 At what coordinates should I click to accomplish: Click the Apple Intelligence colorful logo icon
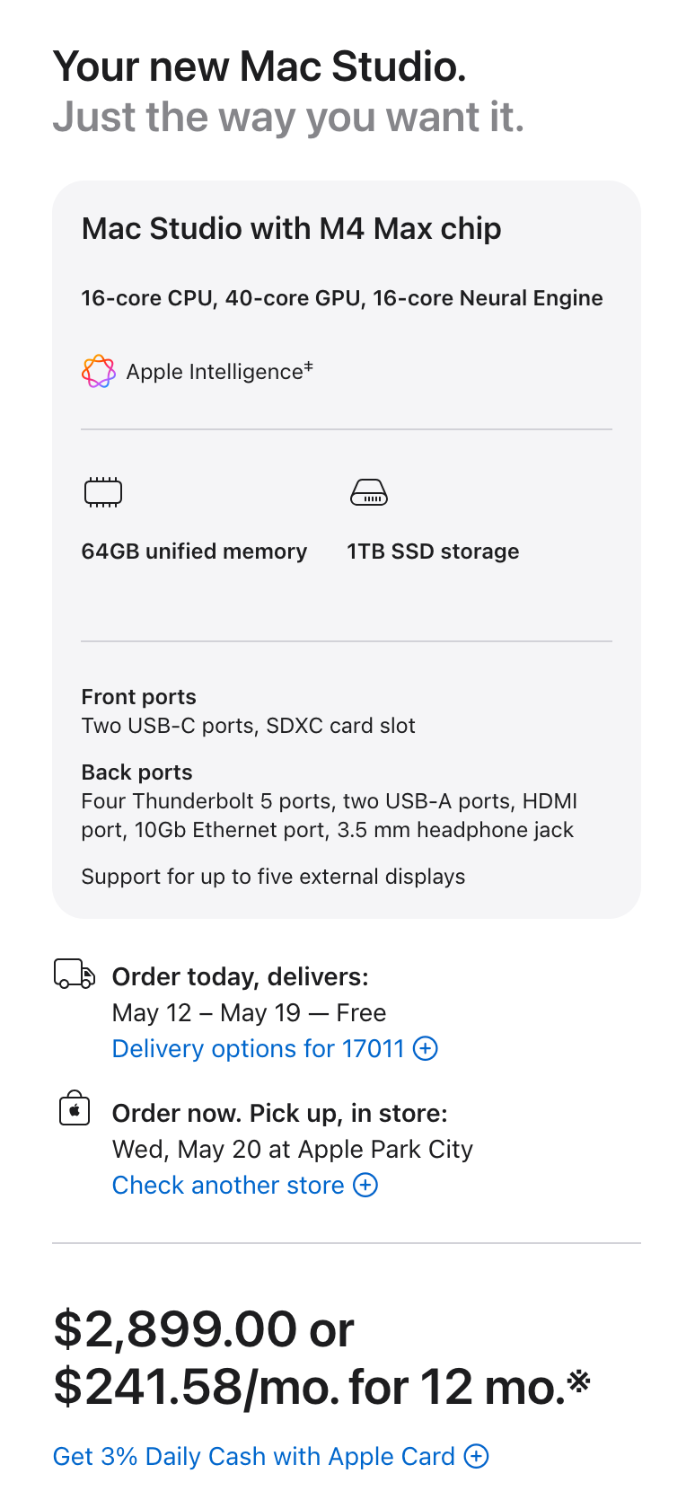pos(98,372)
